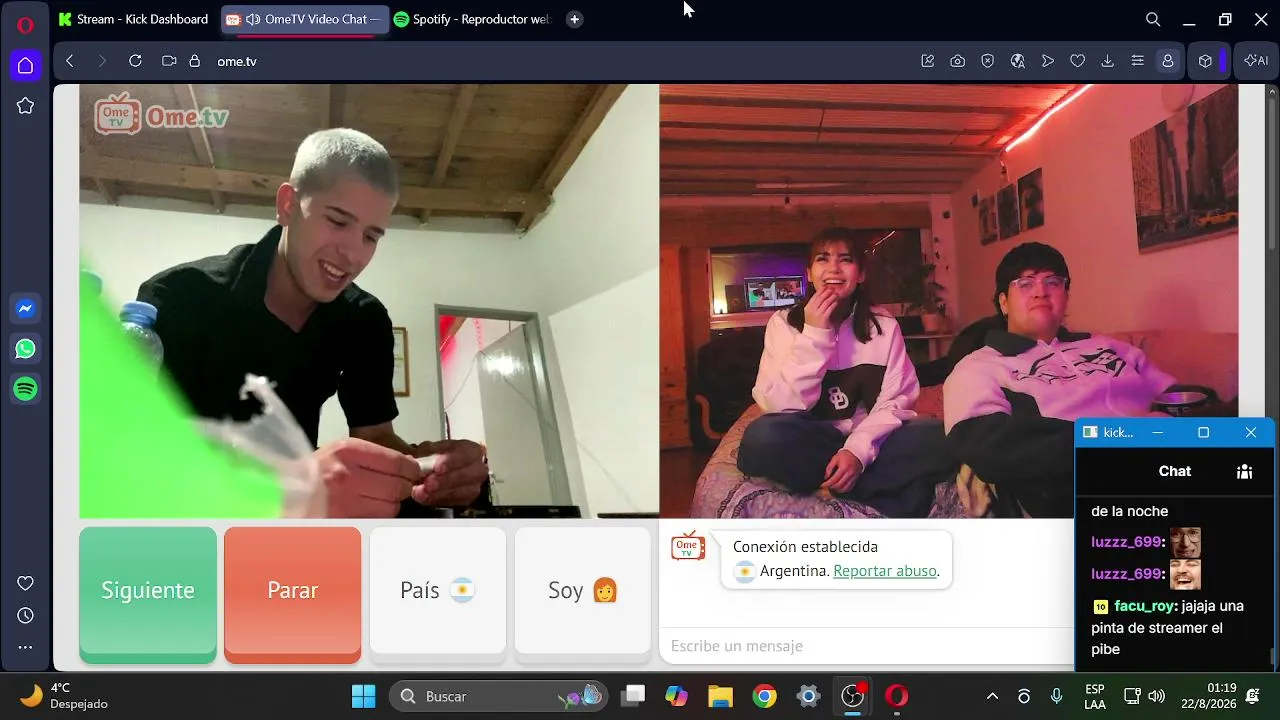Click the camera permission icon in address bar
The height and width of the screenshot is (720, 1280).
point(169,61)
